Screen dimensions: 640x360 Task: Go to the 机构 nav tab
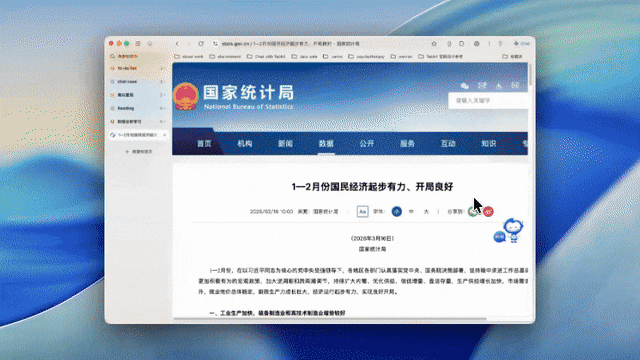[x=245, y=143]
